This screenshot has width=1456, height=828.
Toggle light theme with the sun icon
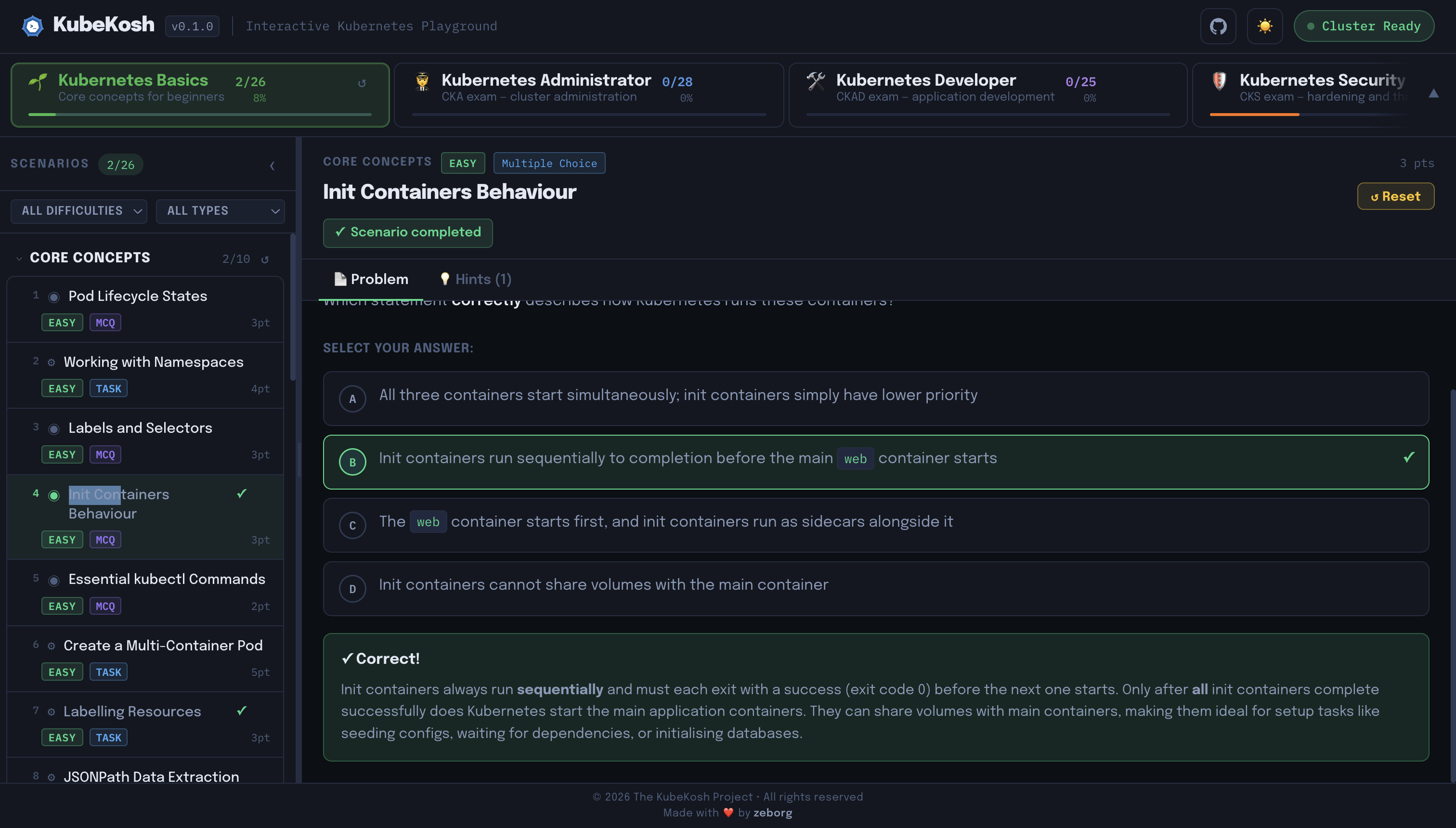tap(1264, 26)
